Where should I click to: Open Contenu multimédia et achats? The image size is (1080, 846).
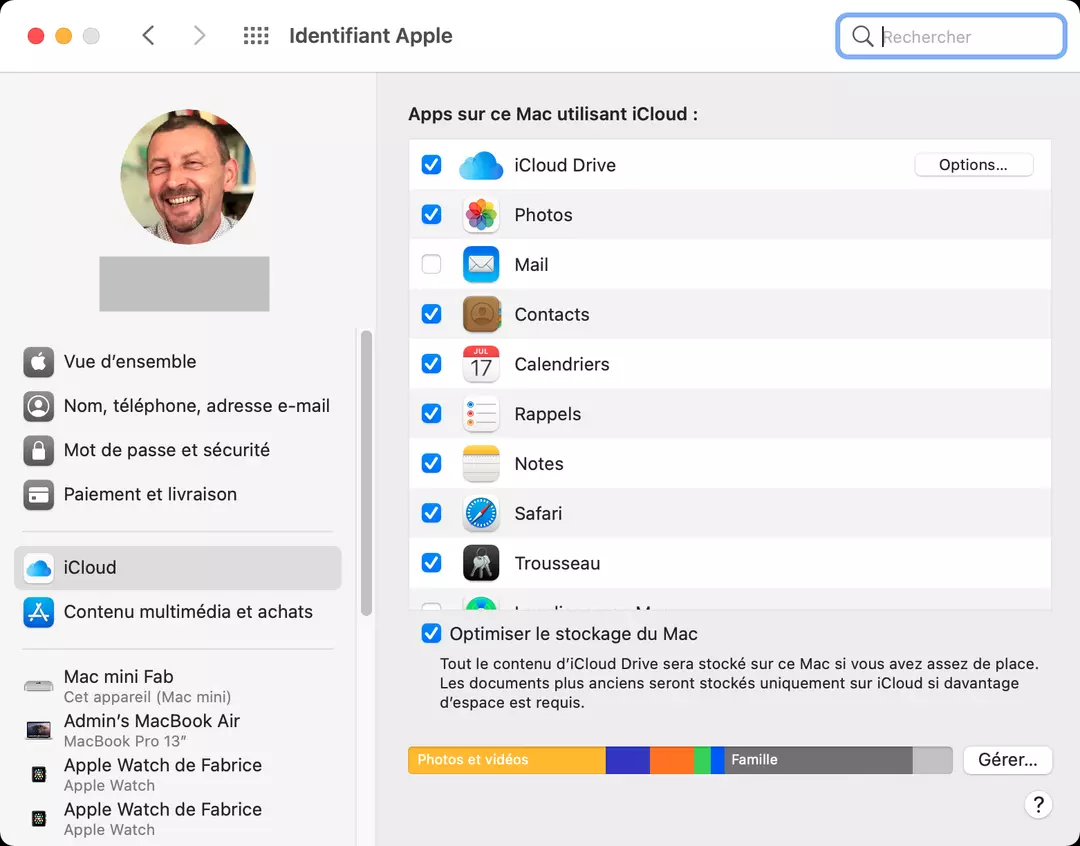178,612
